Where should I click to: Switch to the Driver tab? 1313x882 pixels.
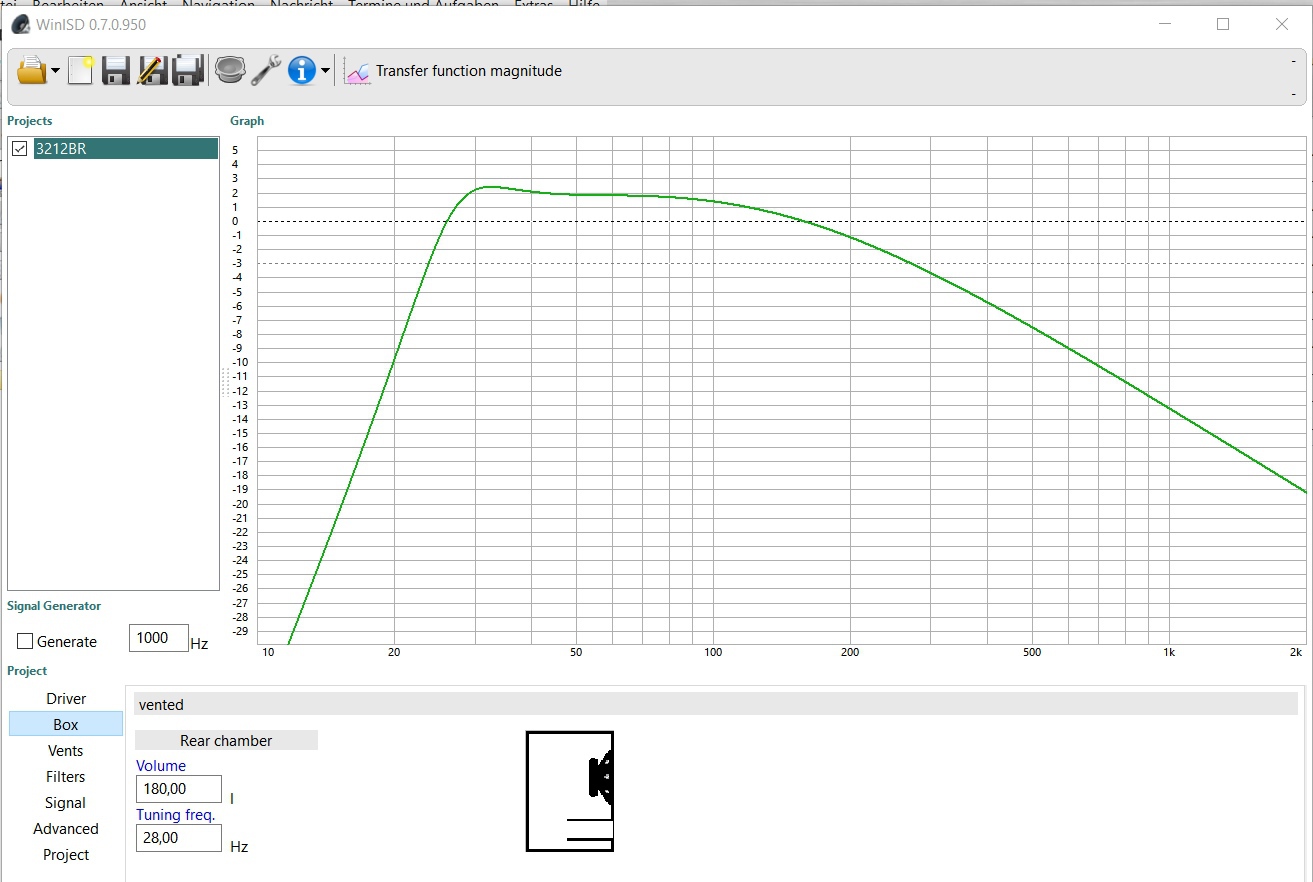66,699
